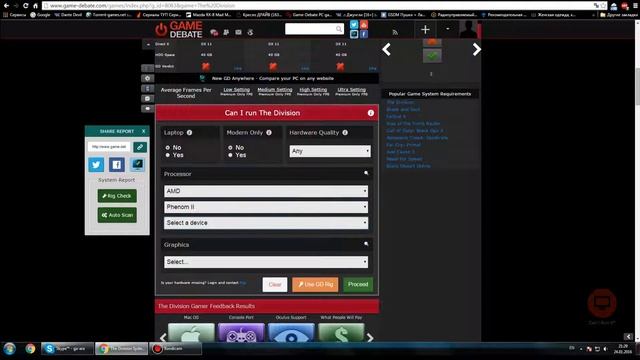The height and width of the screenshot is (360, 640).
Task: Click the plus icon in the site header
Action: [425, 29]
